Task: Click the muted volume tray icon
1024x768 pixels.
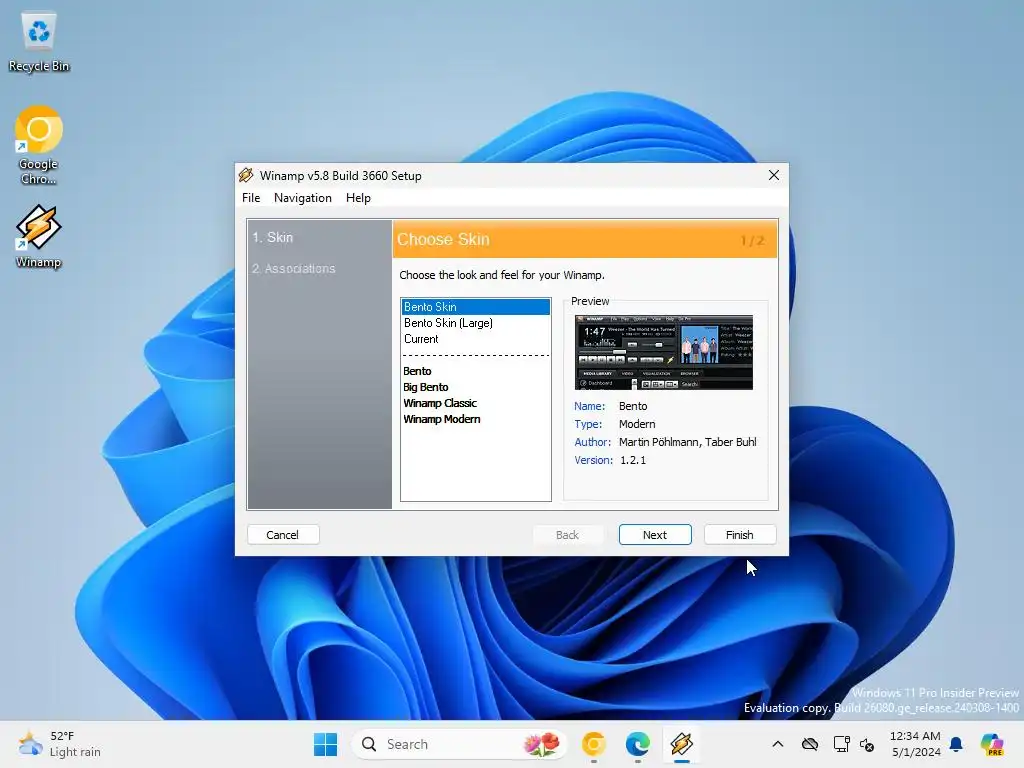Action: click(867, 744)
